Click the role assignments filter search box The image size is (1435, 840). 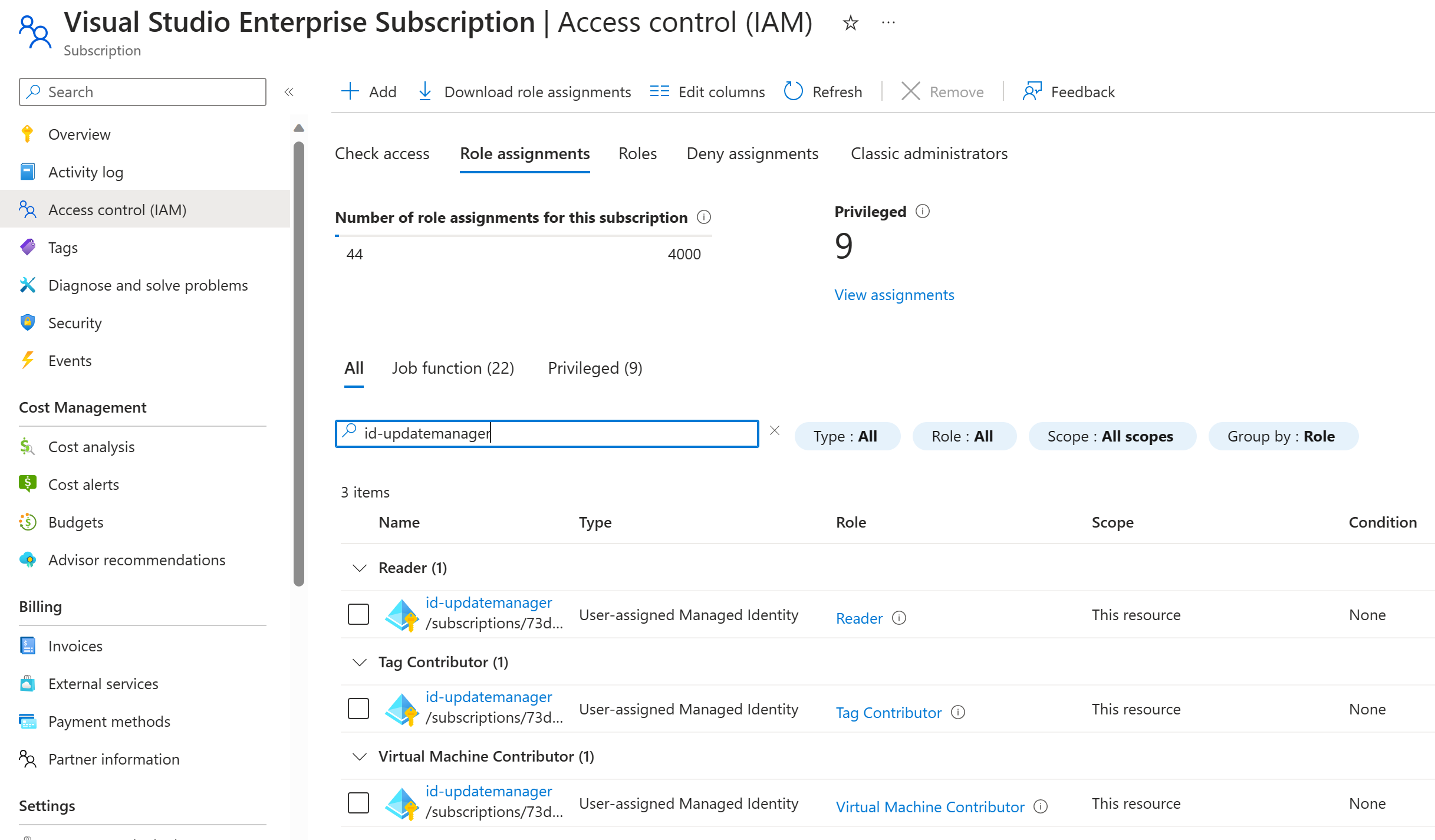(x=547, y=433)
